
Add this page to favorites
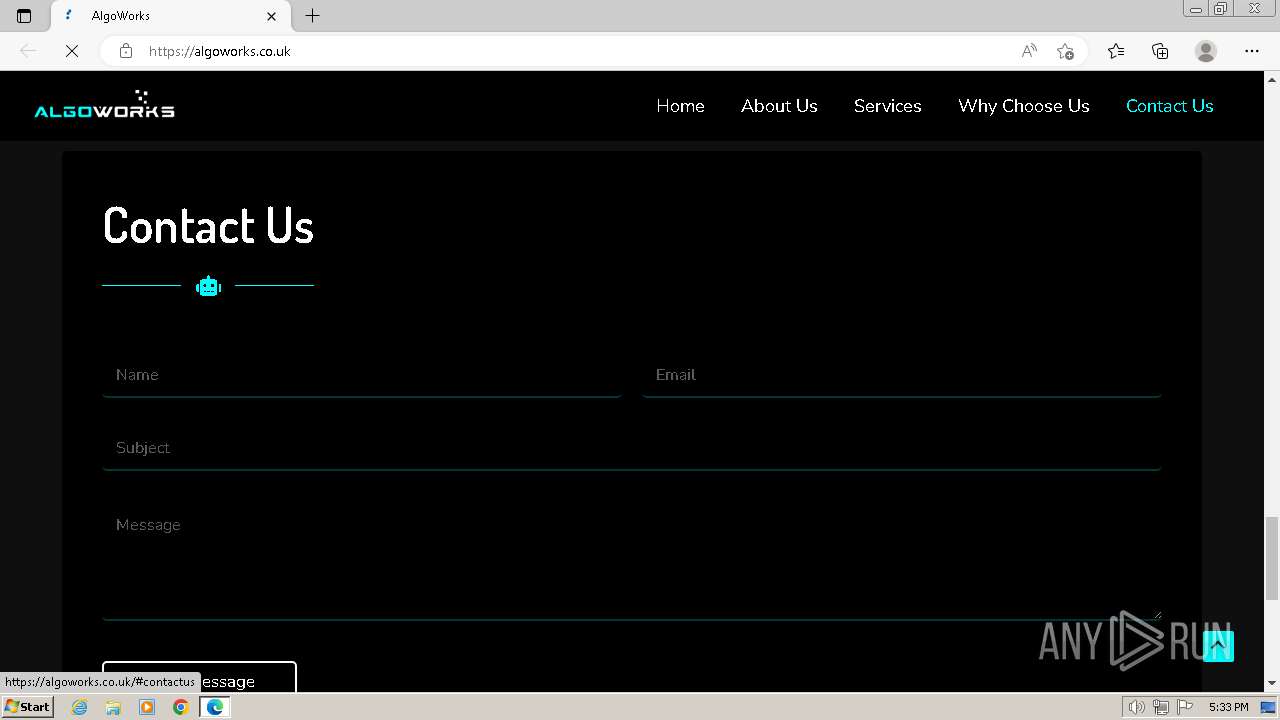pos(1065,51)
